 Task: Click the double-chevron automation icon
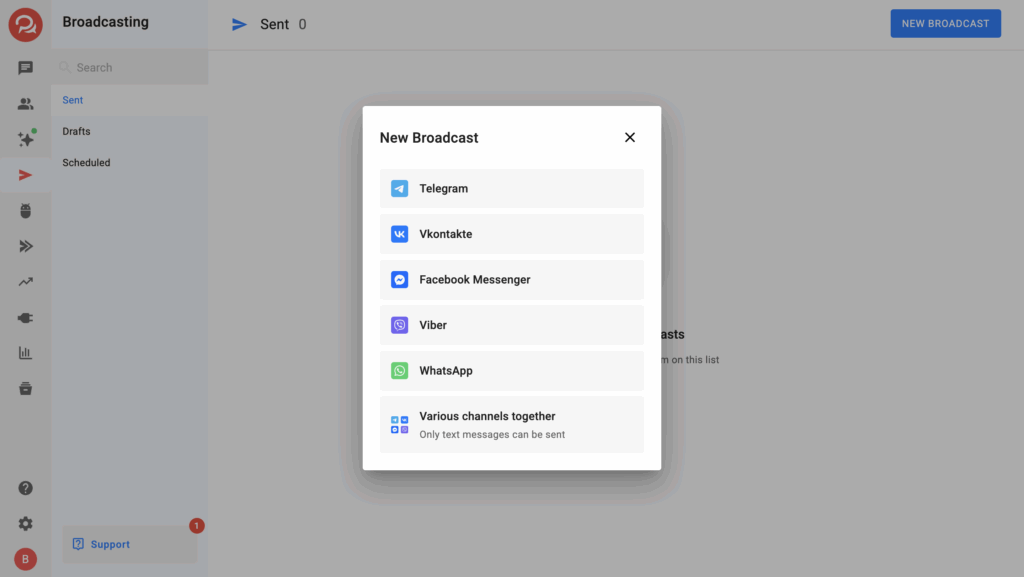click(x=25, y=246)
